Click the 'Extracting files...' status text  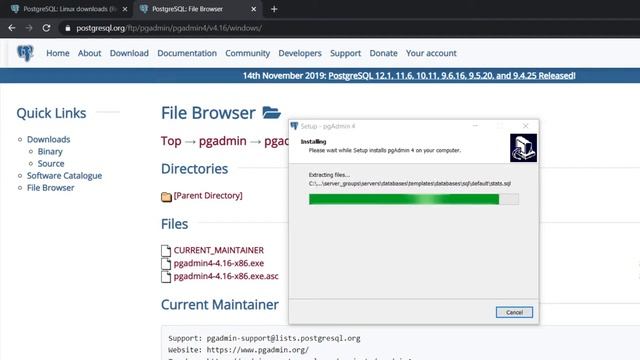[x=329, y=175]
